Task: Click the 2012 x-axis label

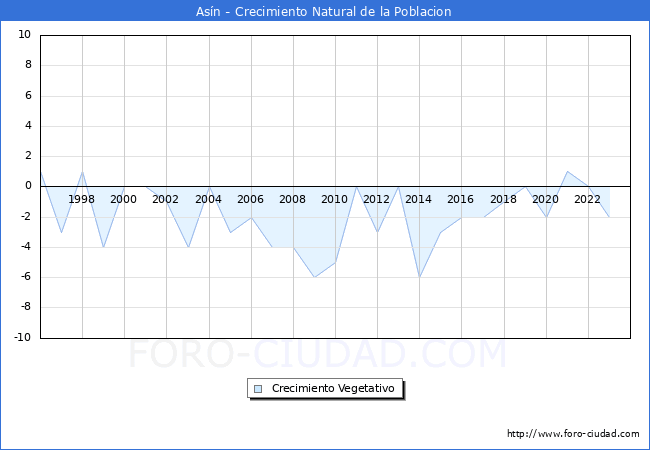Action: click(376, 199)
